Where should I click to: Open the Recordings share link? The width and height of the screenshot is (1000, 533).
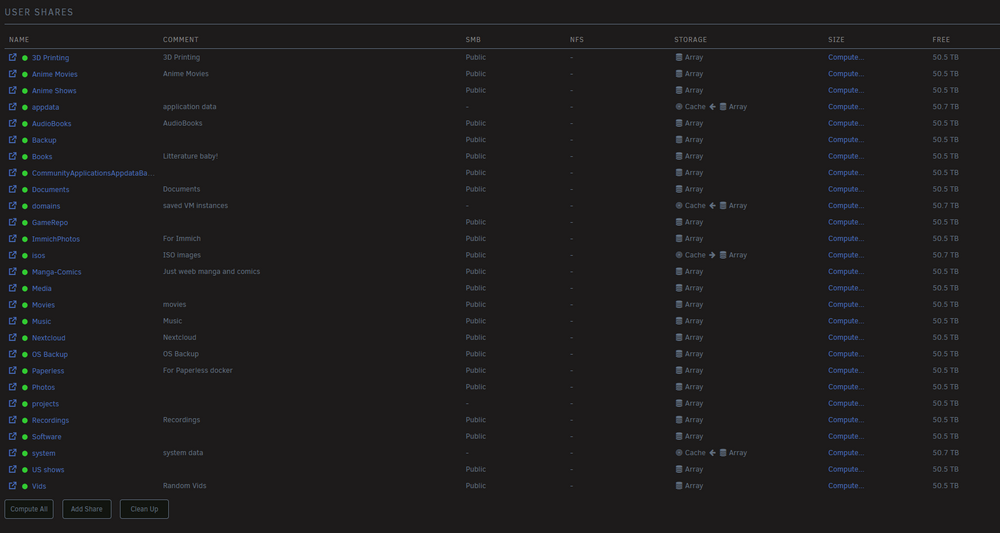50,420
